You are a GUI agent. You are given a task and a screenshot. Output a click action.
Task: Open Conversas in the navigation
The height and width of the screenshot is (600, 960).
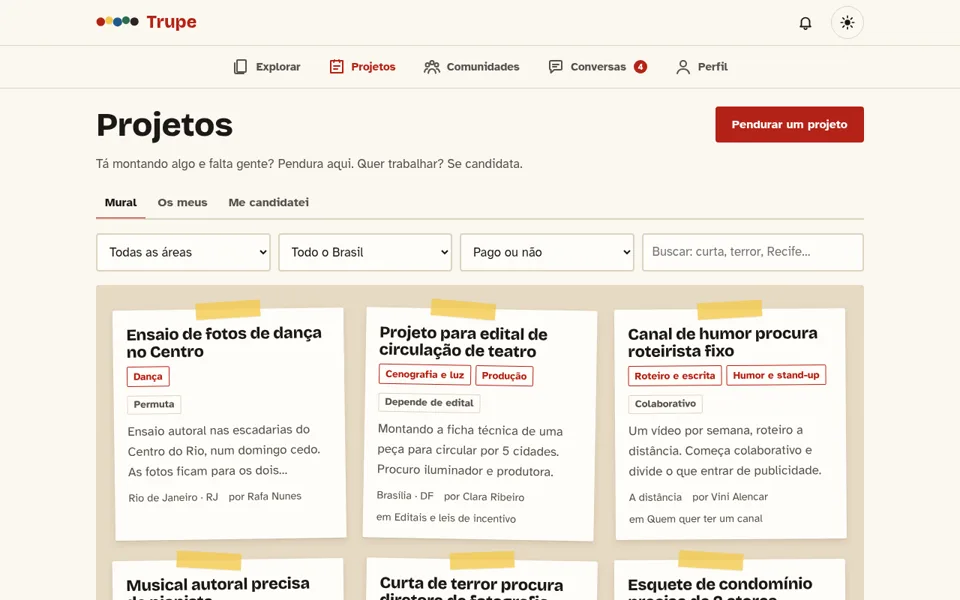[598, 67]
